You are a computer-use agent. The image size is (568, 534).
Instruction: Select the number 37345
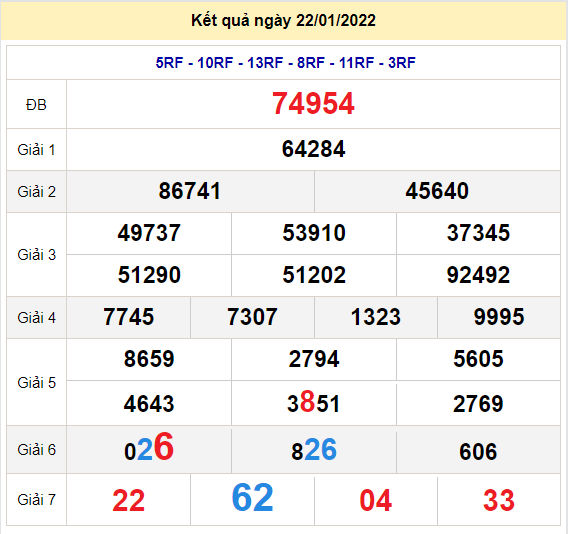478,233
